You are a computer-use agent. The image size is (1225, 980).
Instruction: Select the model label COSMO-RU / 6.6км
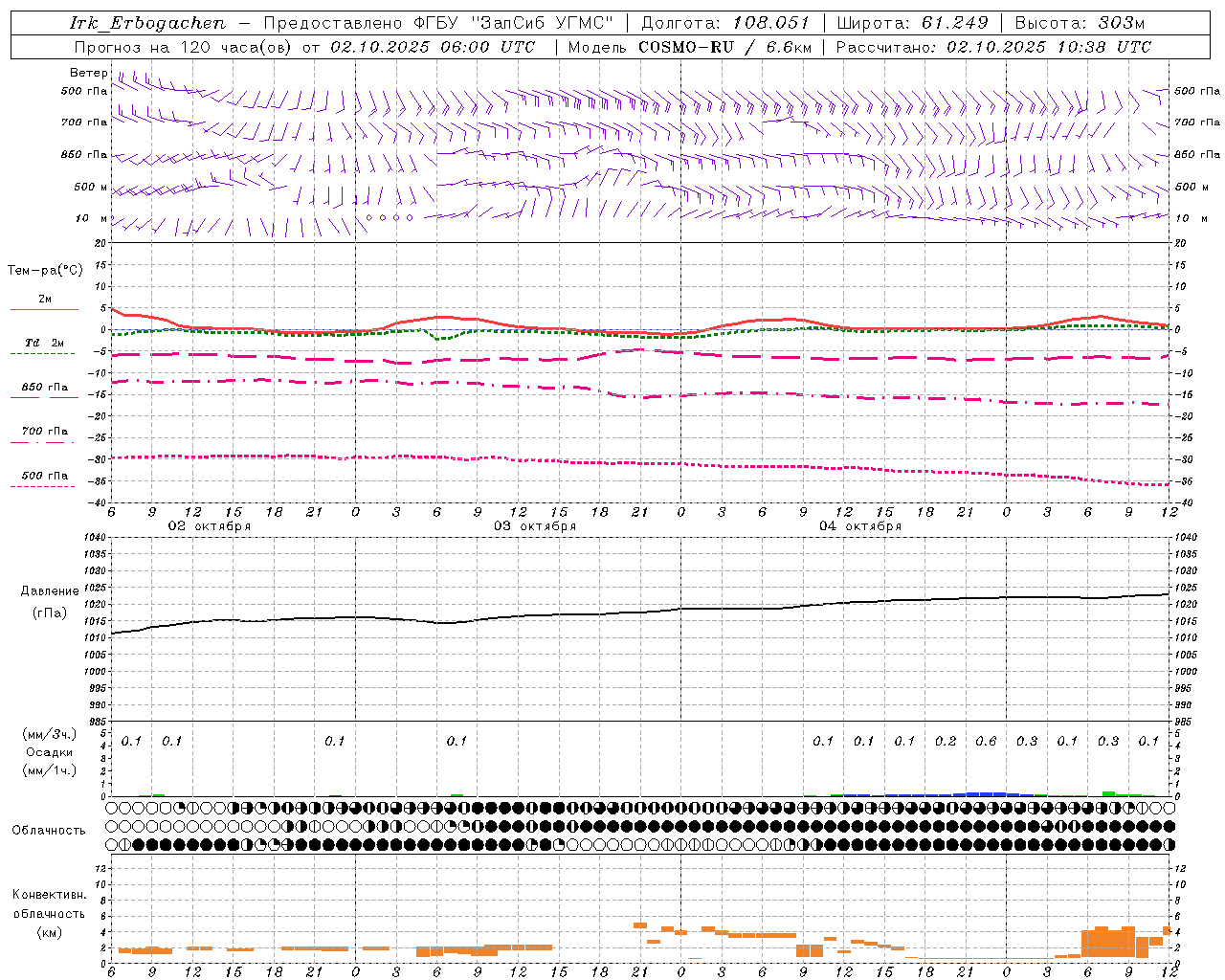click(725, 47)
